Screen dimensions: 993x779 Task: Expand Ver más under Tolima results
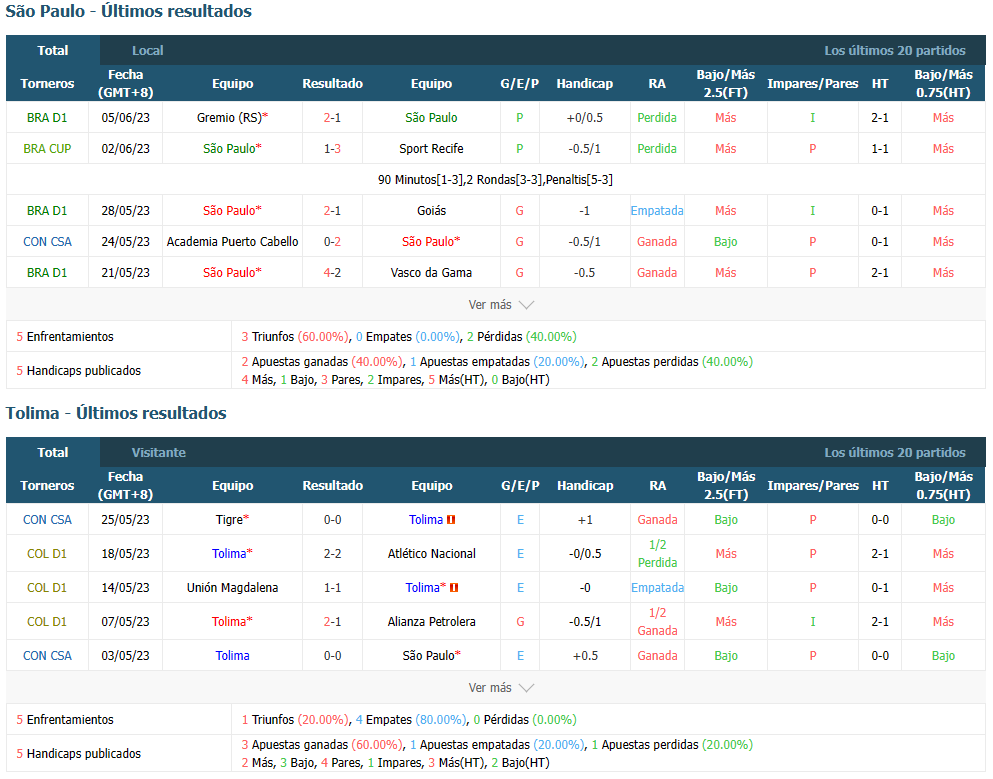click(x=501, y=688)
